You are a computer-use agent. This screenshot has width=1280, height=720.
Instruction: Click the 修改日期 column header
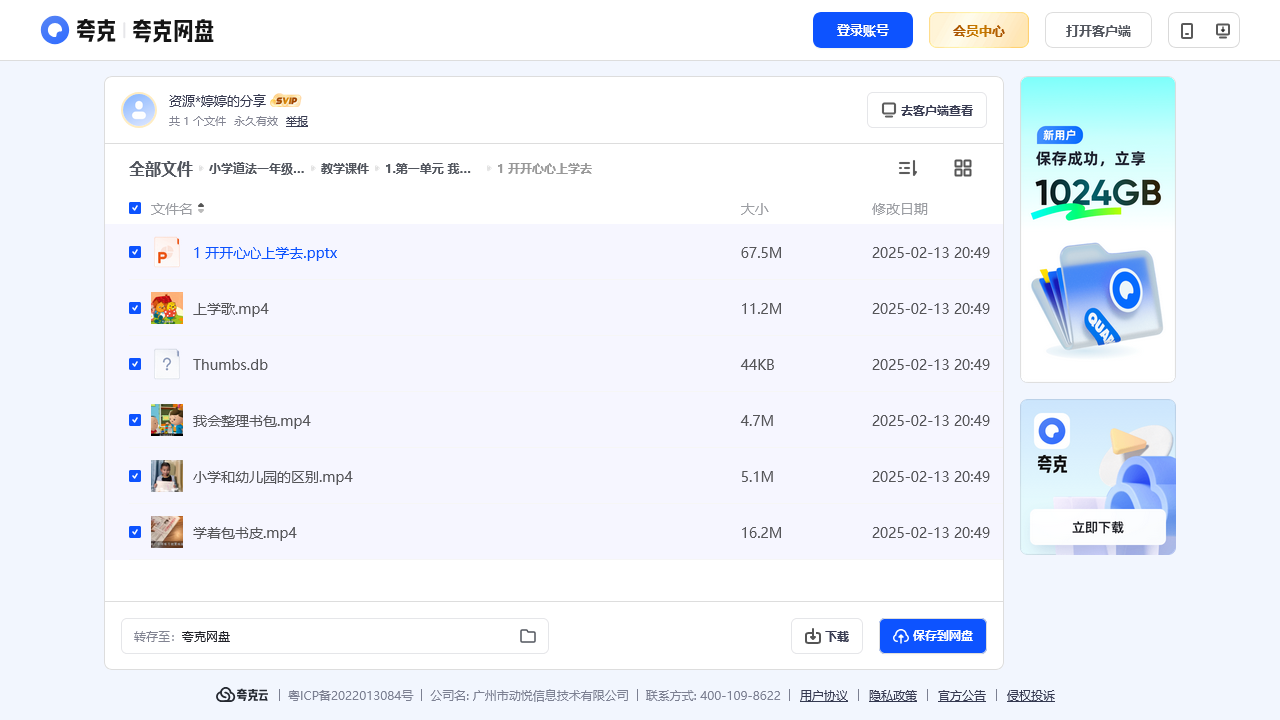[900, 209]
